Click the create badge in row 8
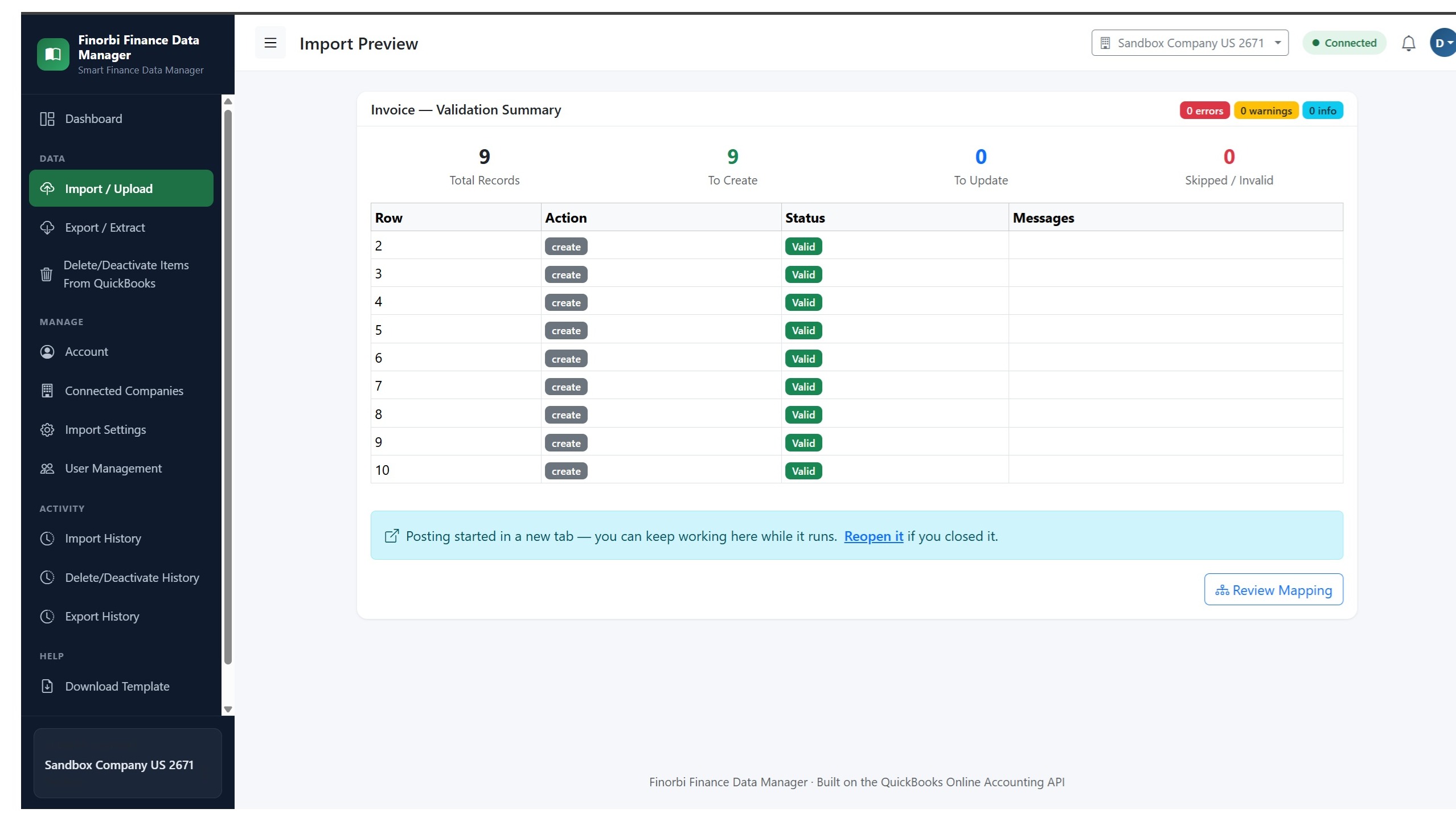Viewport: 1456px width, 821px height. [566, 415]
